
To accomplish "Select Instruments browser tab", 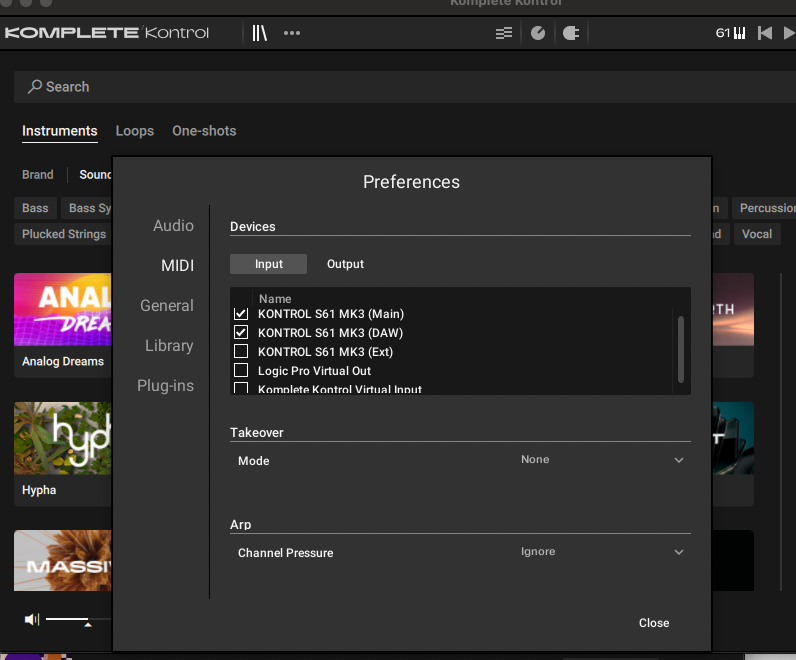I will [x=59, y=131].
